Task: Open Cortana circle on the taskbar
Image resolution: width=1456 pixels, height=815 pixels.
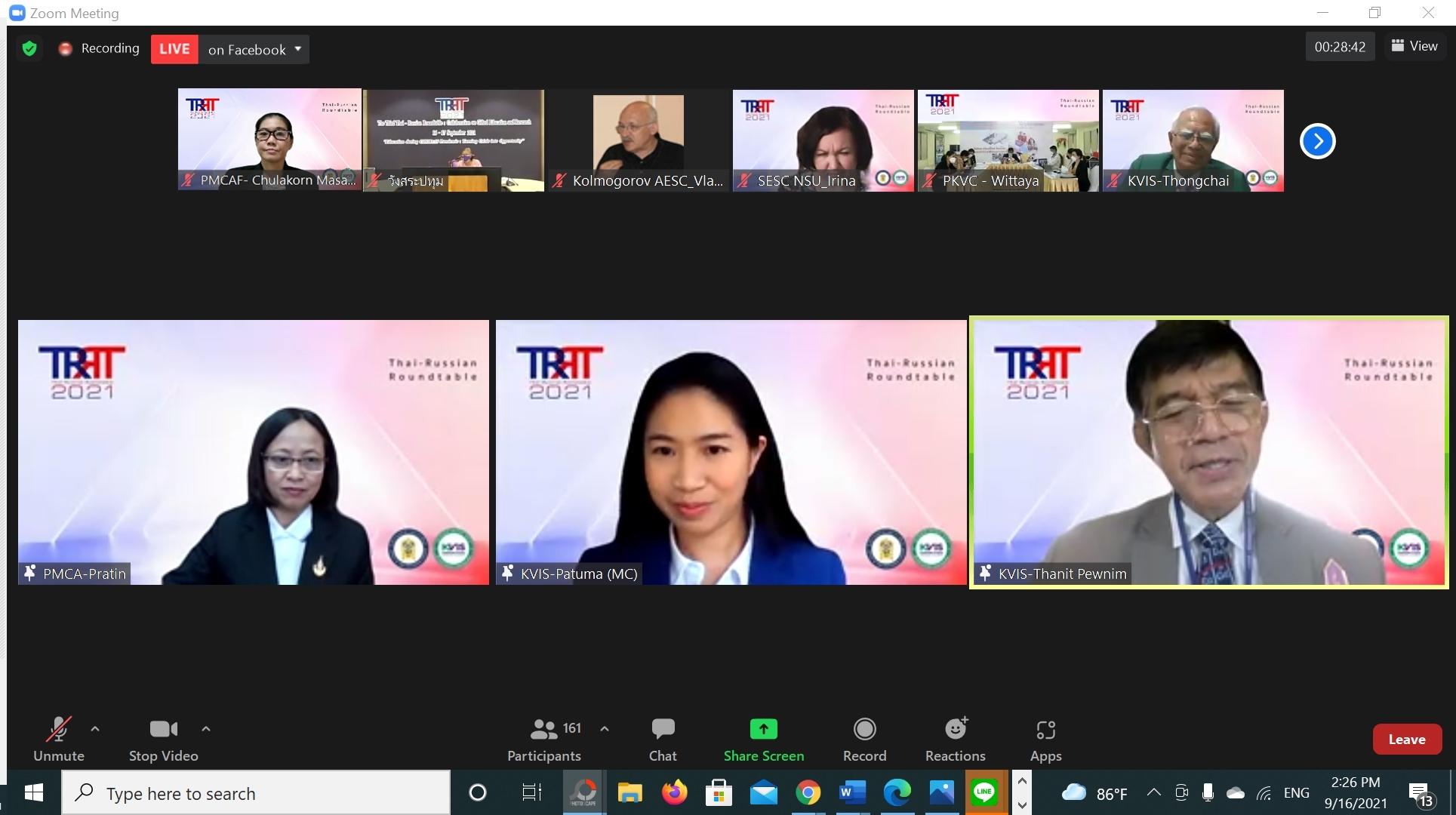Action: (x=478, y=793)
